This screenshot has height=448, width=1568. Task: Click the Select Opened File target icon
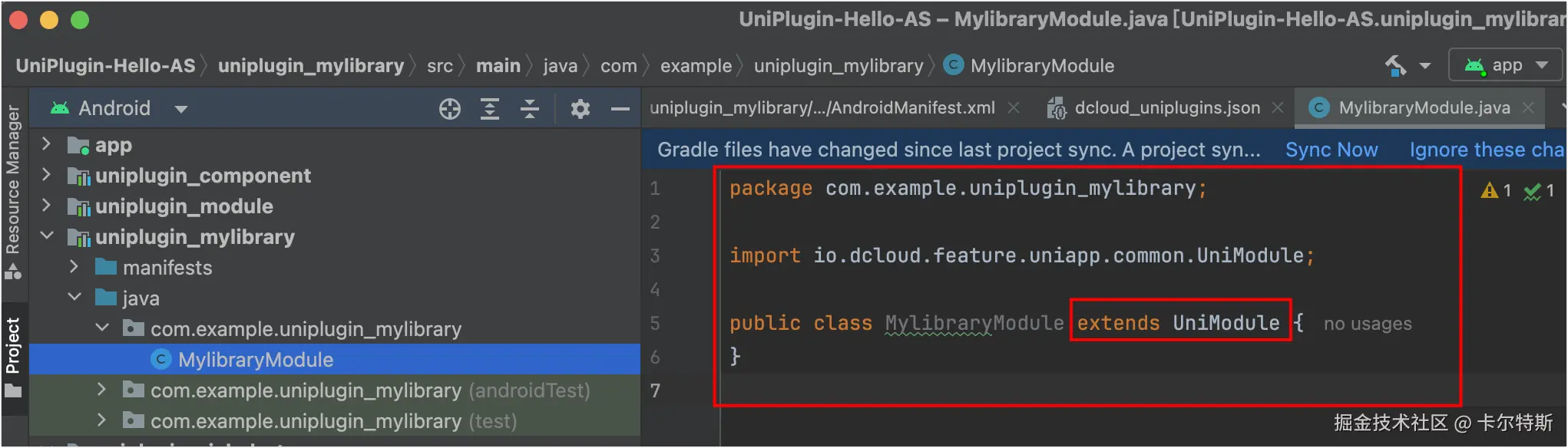tap(450, 109)
